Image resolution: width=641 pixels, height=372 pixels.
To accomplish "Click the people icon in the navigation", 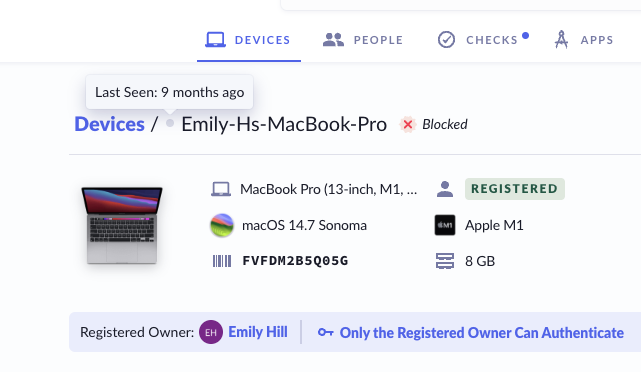I will (x=333, y=40).
